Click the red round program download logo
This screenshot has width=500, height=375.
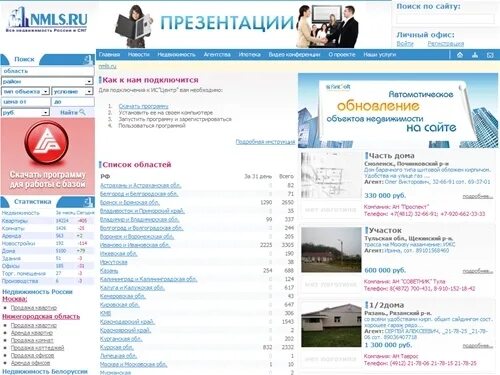click(x=47, y=143)
